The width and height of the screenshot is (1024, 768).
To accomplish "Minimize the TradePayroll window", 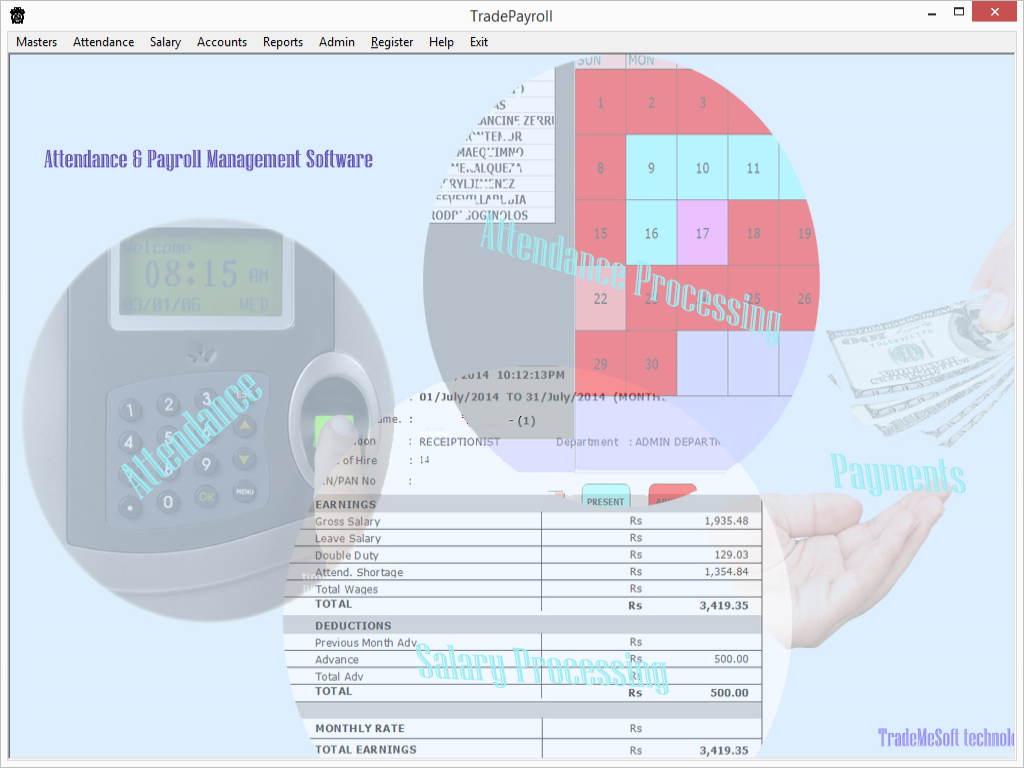I will [x=932, y=13].
